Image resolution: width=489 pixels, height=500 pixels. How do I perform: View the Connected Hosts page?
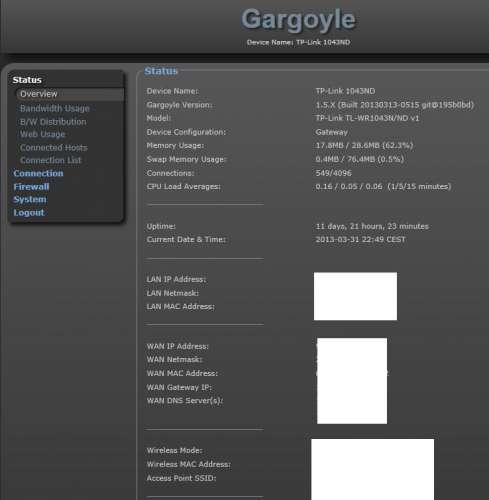point(54,148)
